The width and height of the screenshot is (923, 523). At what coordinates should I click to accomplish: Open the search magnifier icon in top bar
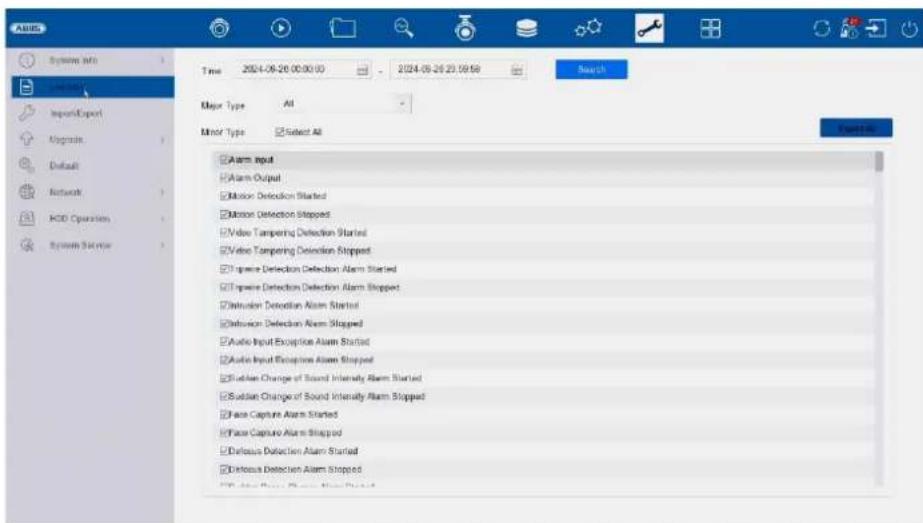404,28
